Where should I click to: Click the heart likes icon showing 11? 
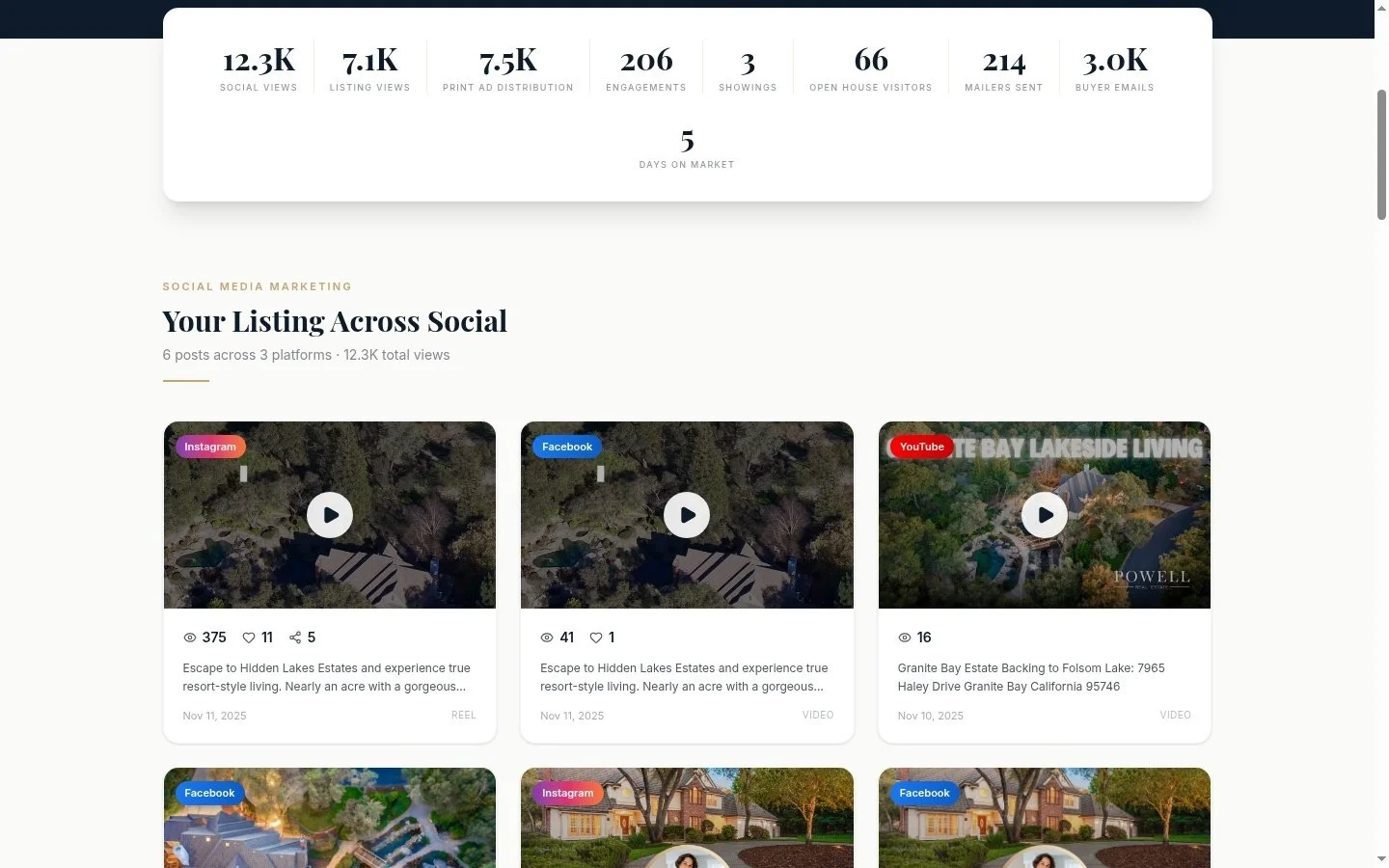coord(249,637)
